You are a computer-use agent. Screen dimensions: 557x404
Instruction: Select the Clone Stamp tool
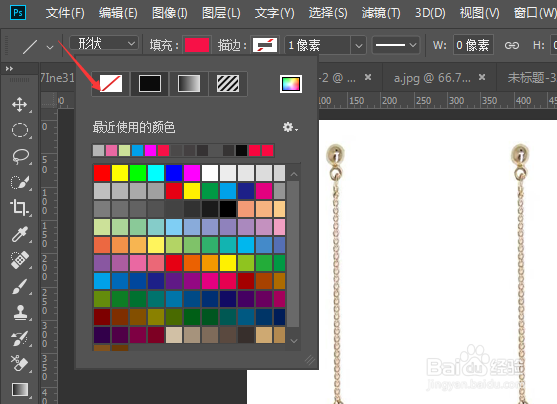tap(20, 312)
